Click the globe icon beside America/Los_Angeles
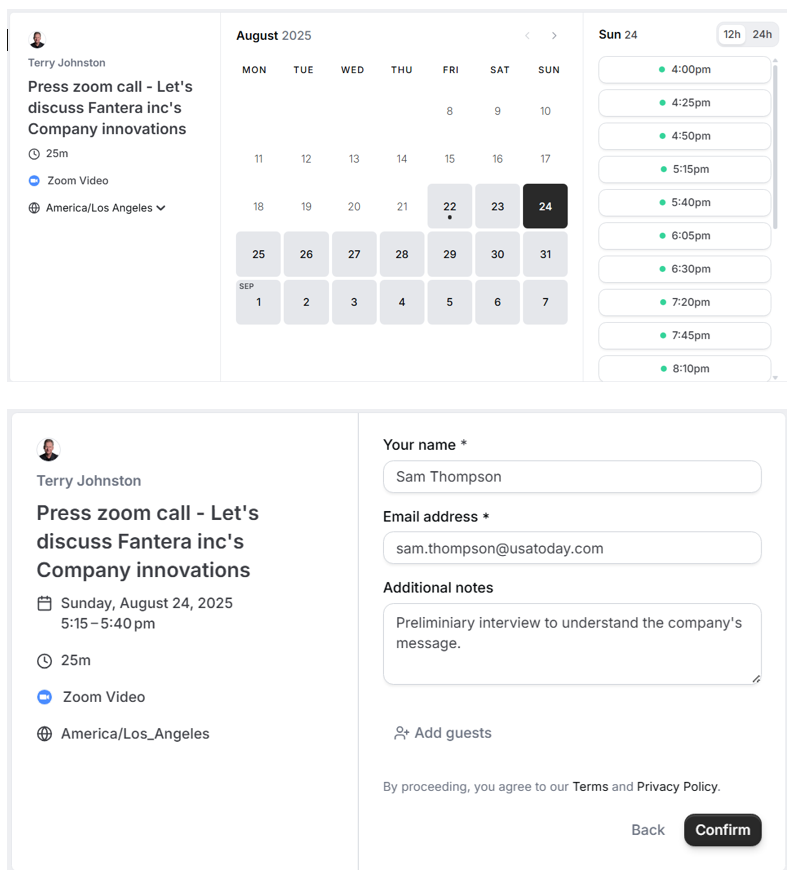The height and width of the screenshot is (882, 793). (44, 734)
